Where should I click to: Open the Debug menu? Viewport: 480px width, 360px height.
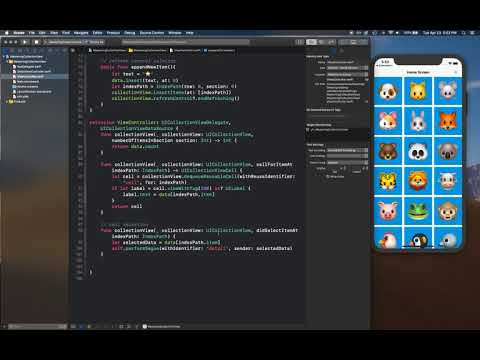(130, 33)
